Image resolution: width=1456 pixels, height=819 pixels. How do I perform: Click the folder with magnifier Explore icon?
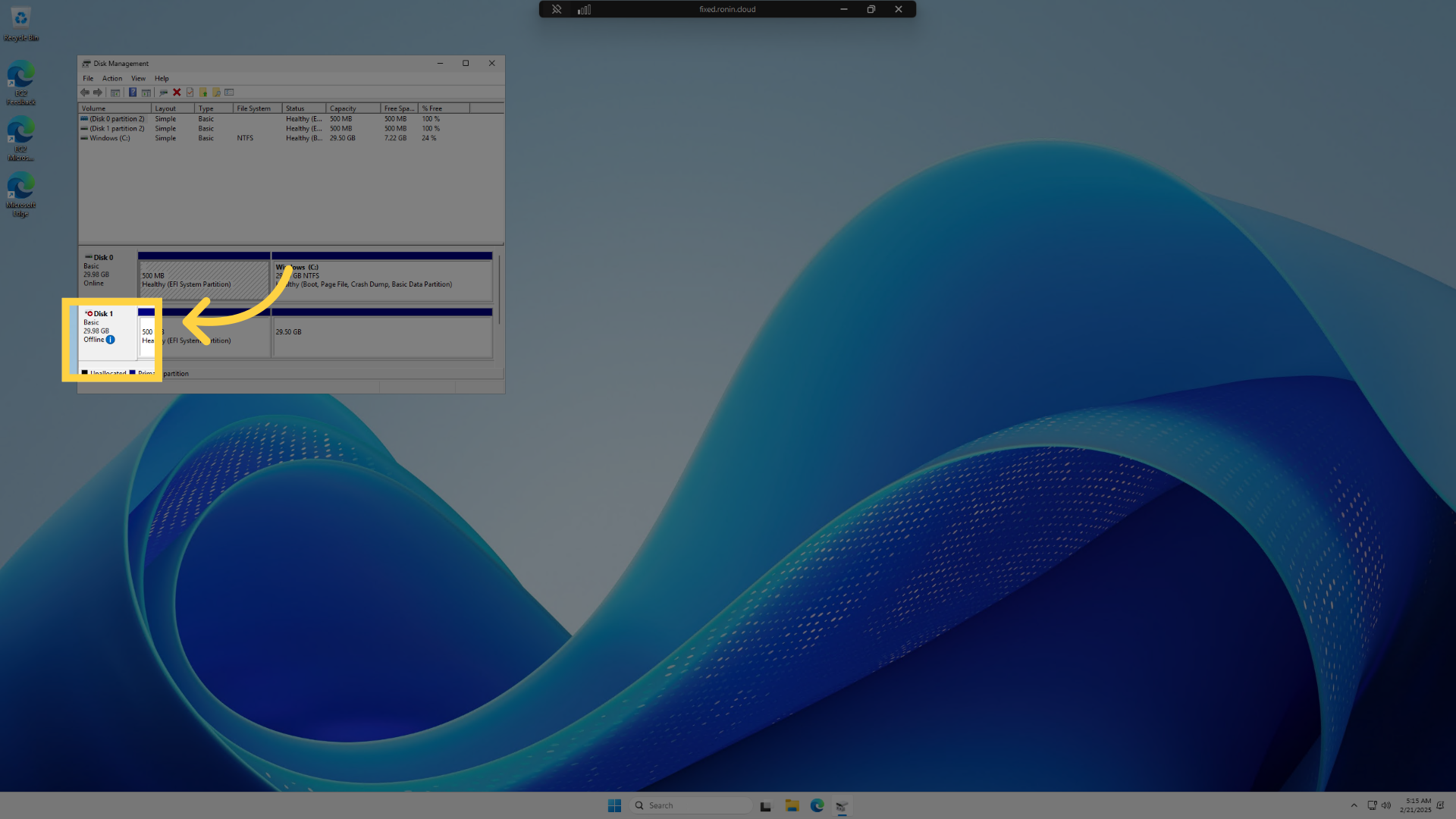(x=216, y=93)
